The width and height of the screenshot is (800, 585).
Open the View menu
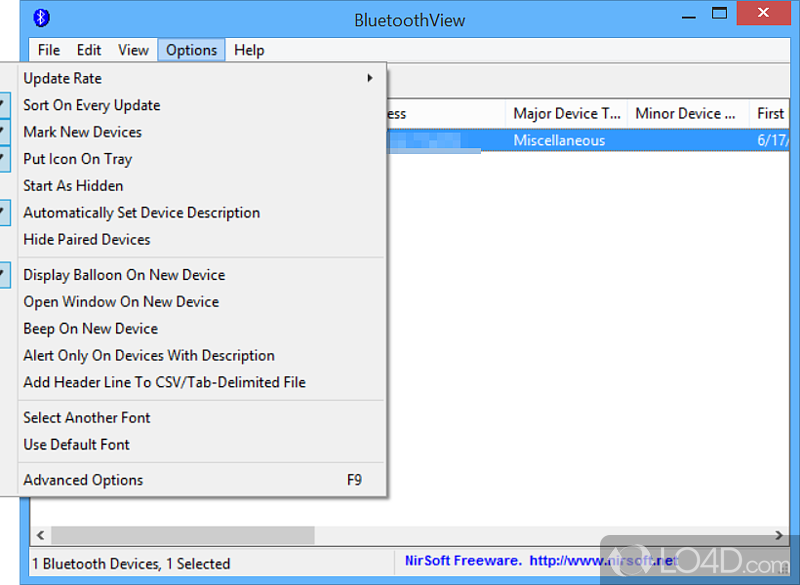133,50
